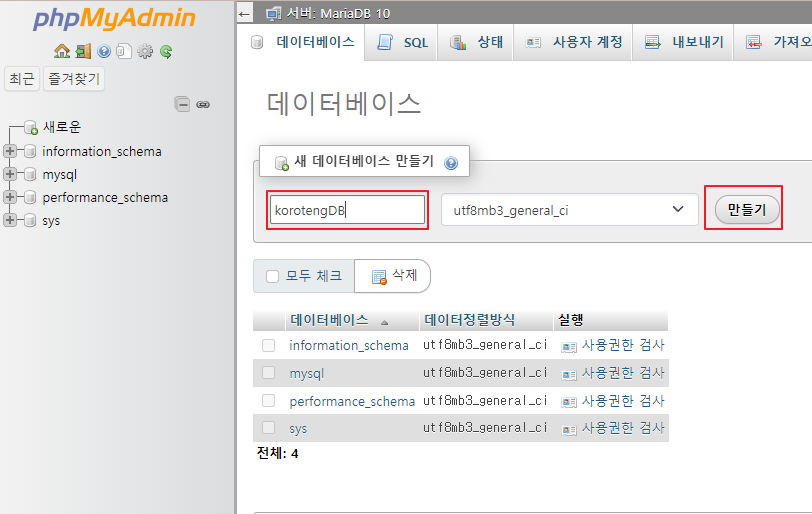Image resolution: width=812 pixels, height=514 pixels.
Task: Click the home icon in sidebar
Action: coord(62,51)
